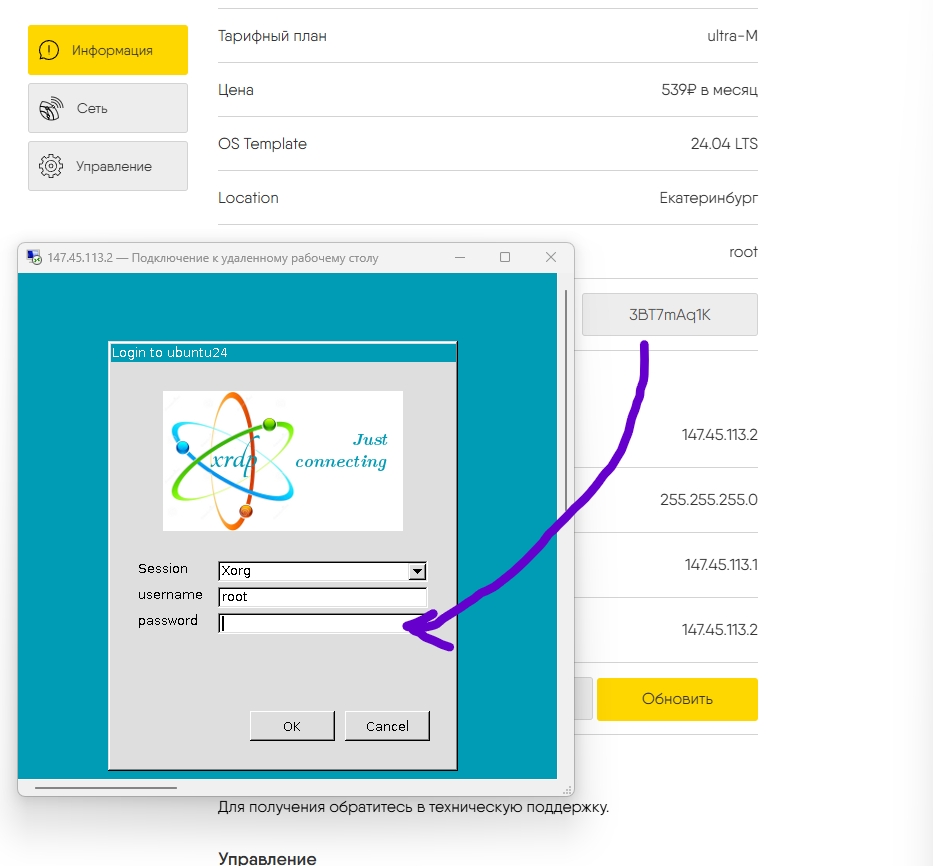The height and width of the screenshot is (866, 933).
Task: Open the Информация sidebar tab
Action: (x=108, y=50)
